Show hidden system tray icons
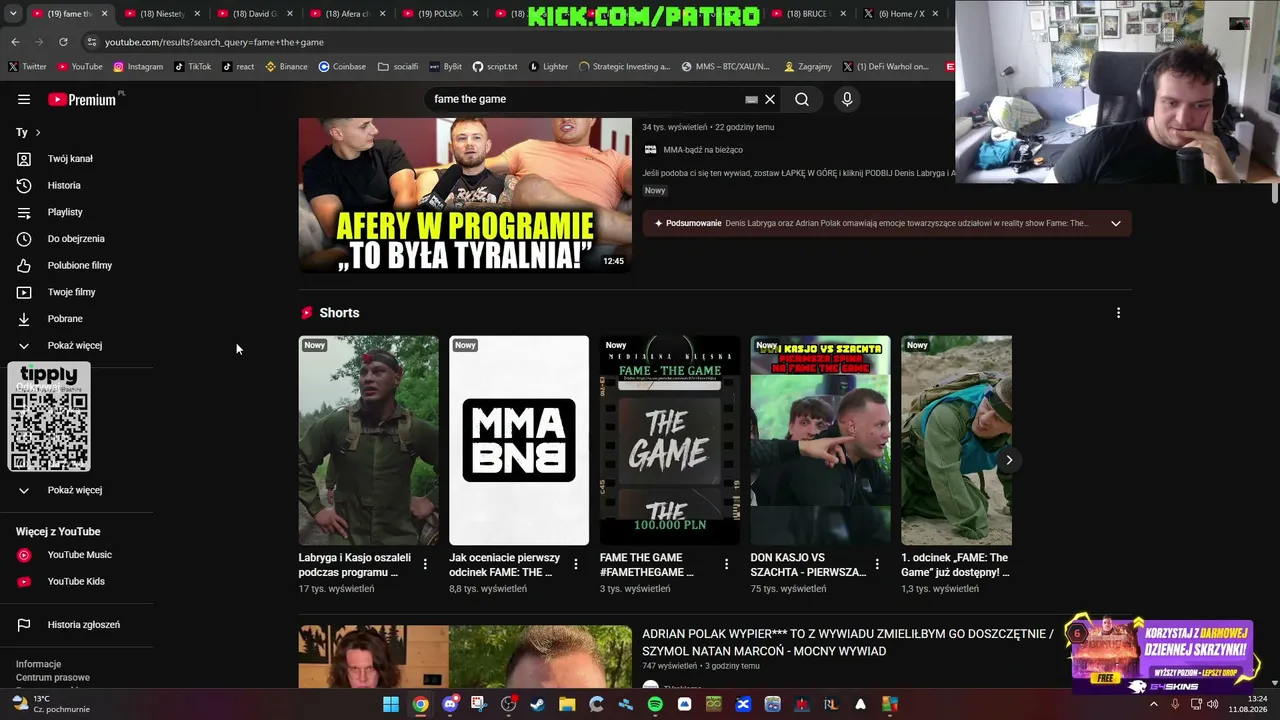The image size is (1280, 720). point(1153,704)
